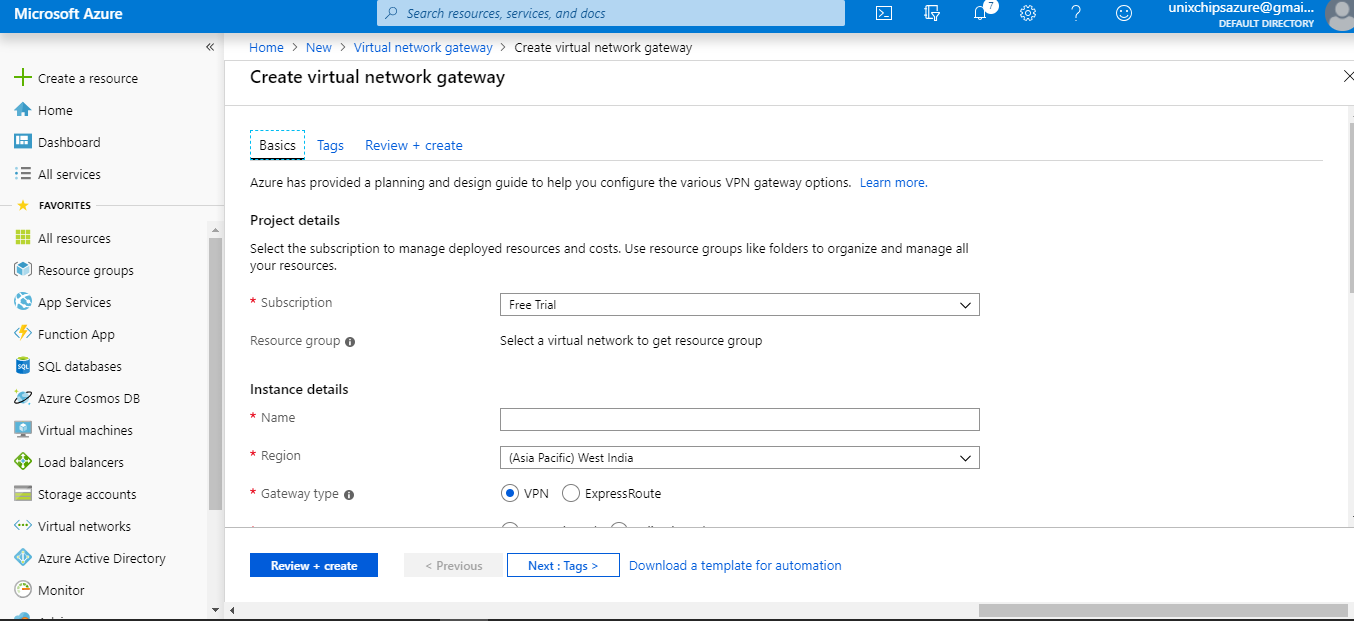1354x621 pixels.
Task: Select VPN gateway type
Action: click(x=510, y=493)
